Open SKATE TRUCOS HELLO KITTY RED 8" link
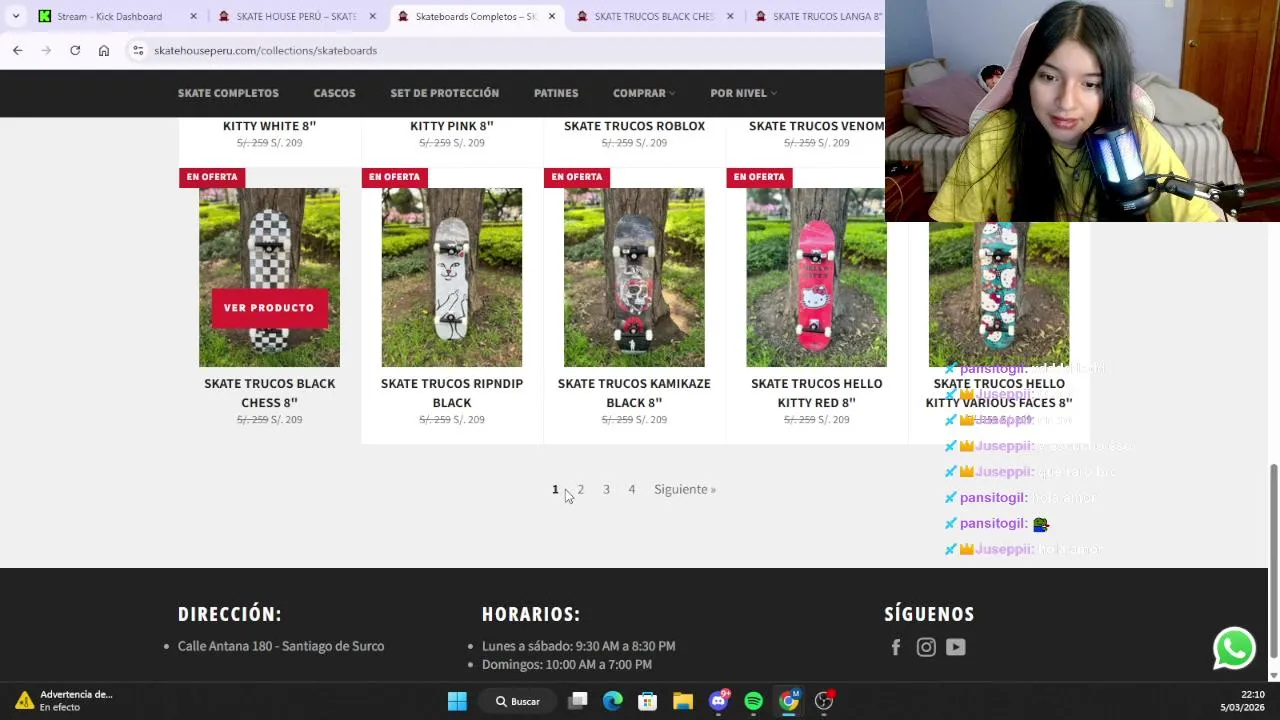The image size is (1280, 720). 816,393
